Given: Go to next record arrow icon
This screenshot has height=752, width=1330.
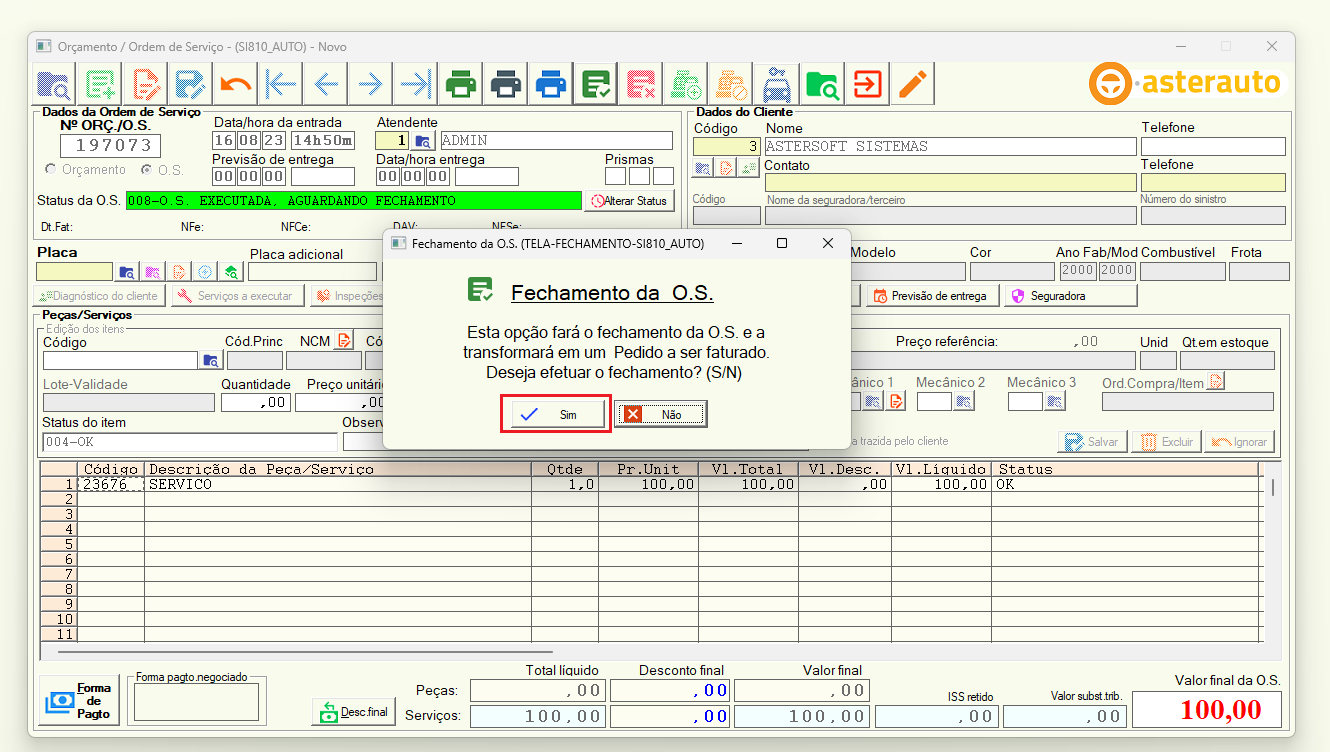Looking at the screenshot, I should tap(371, 84).
